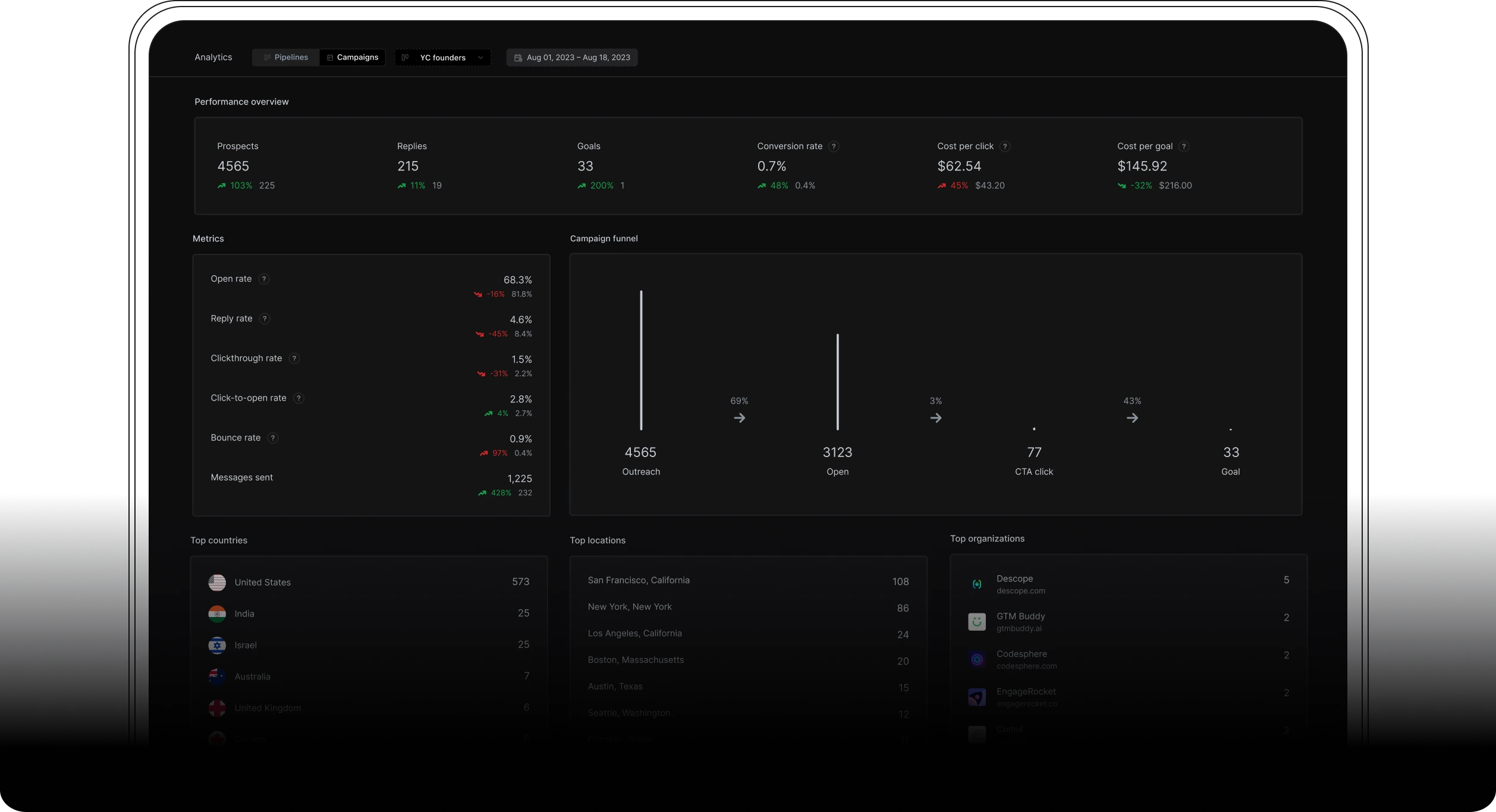Click the Prospects value 4565
This screenshot has width=1496, height=812.
click(233, 166)
